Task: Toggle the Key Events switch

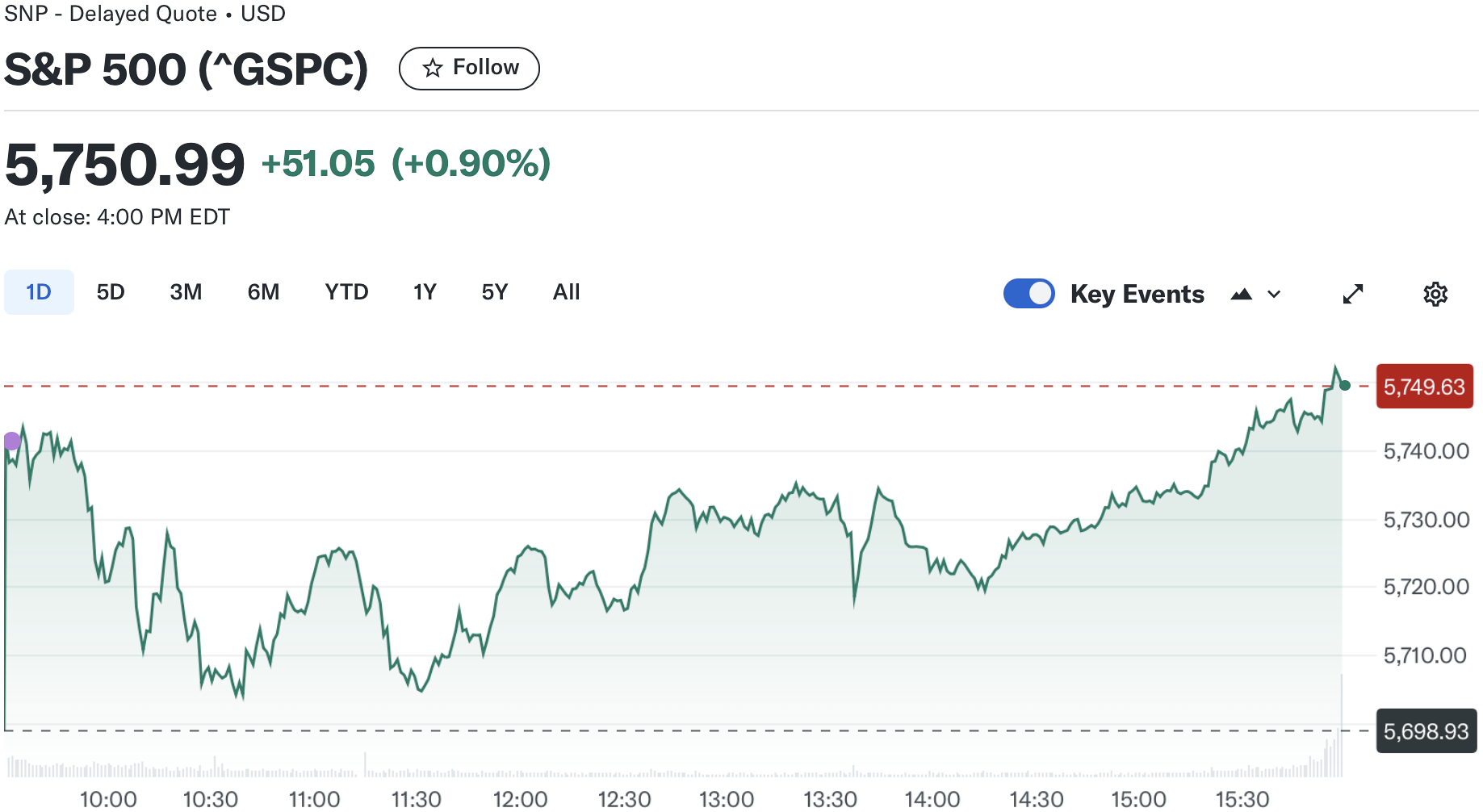Action: tap(1028, 294)
